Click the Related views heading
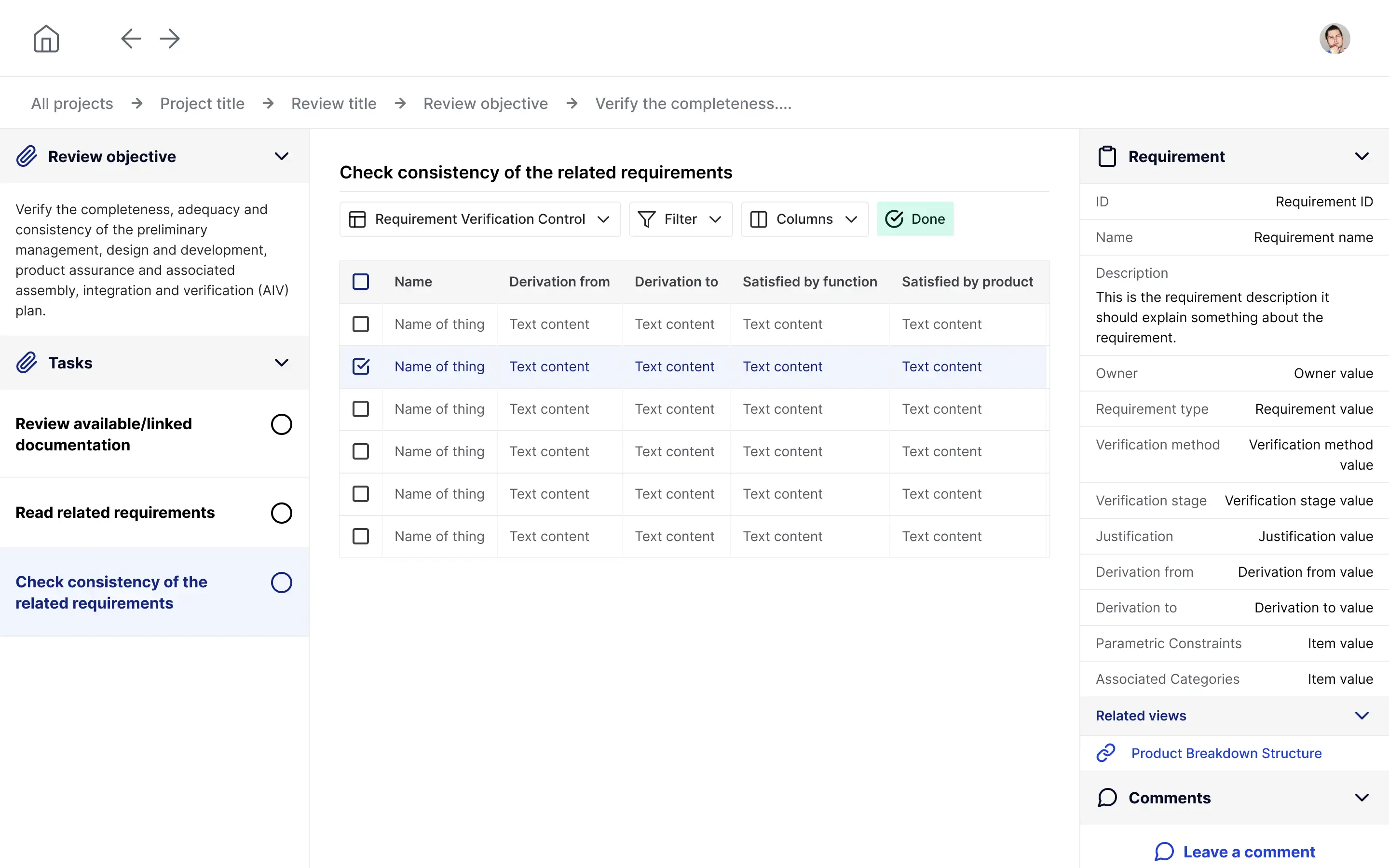 1141,715
